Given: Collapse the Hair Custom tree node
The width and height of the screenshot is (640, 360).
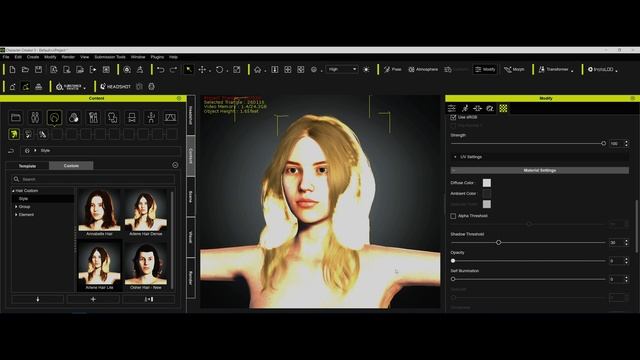Looking at the screenshot, I should coord(13,191).
